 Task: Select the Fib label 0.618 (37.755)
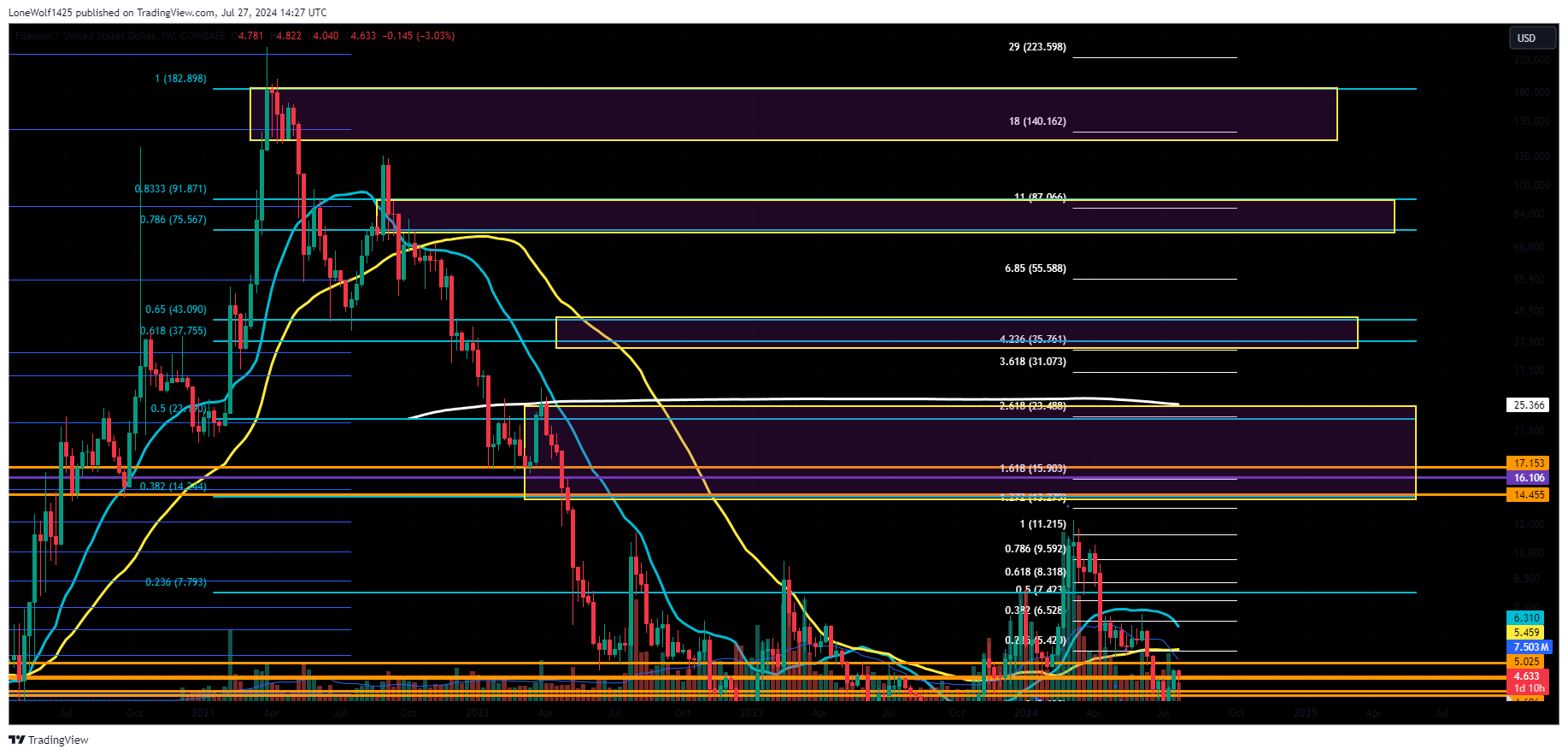tap(173, 331)
